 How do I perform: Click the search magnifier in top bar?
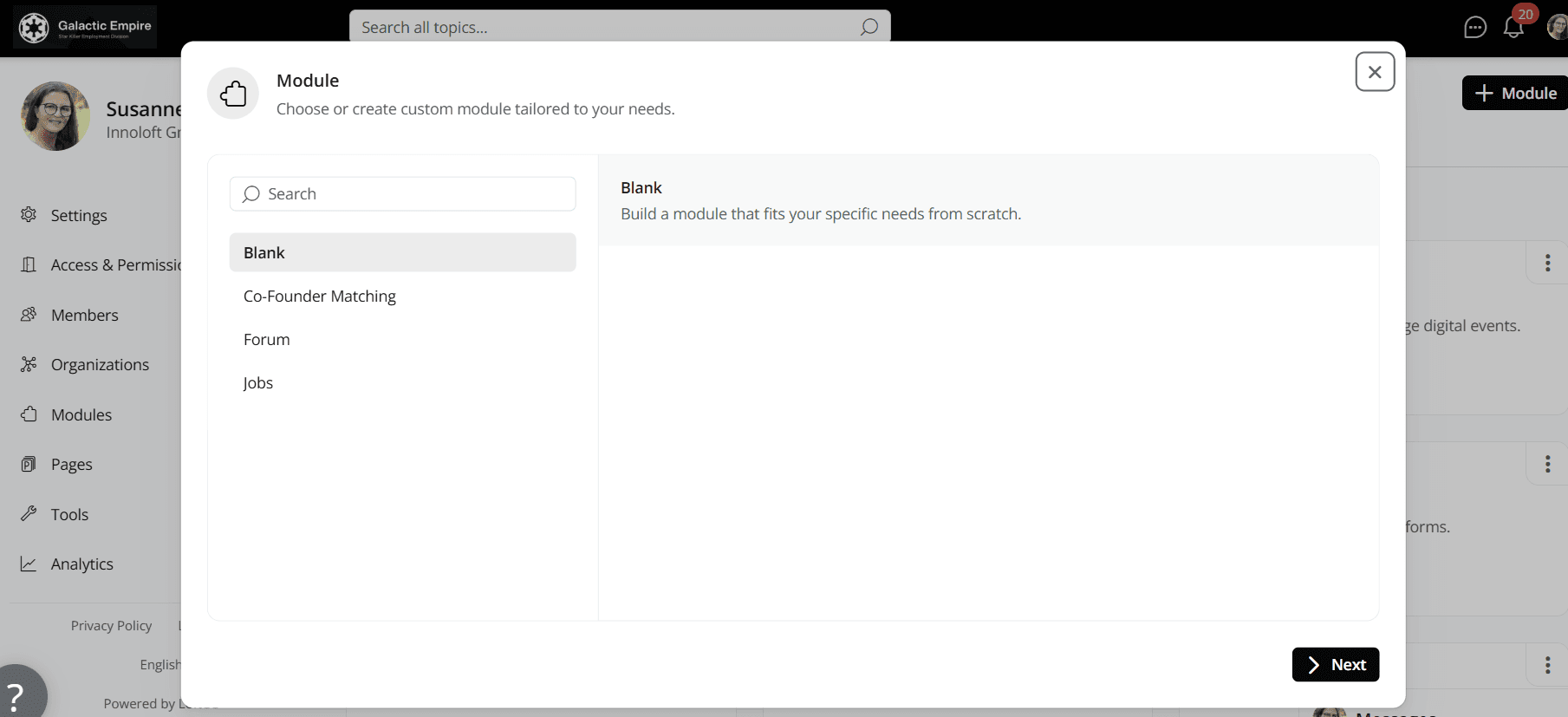pos(869,28)
